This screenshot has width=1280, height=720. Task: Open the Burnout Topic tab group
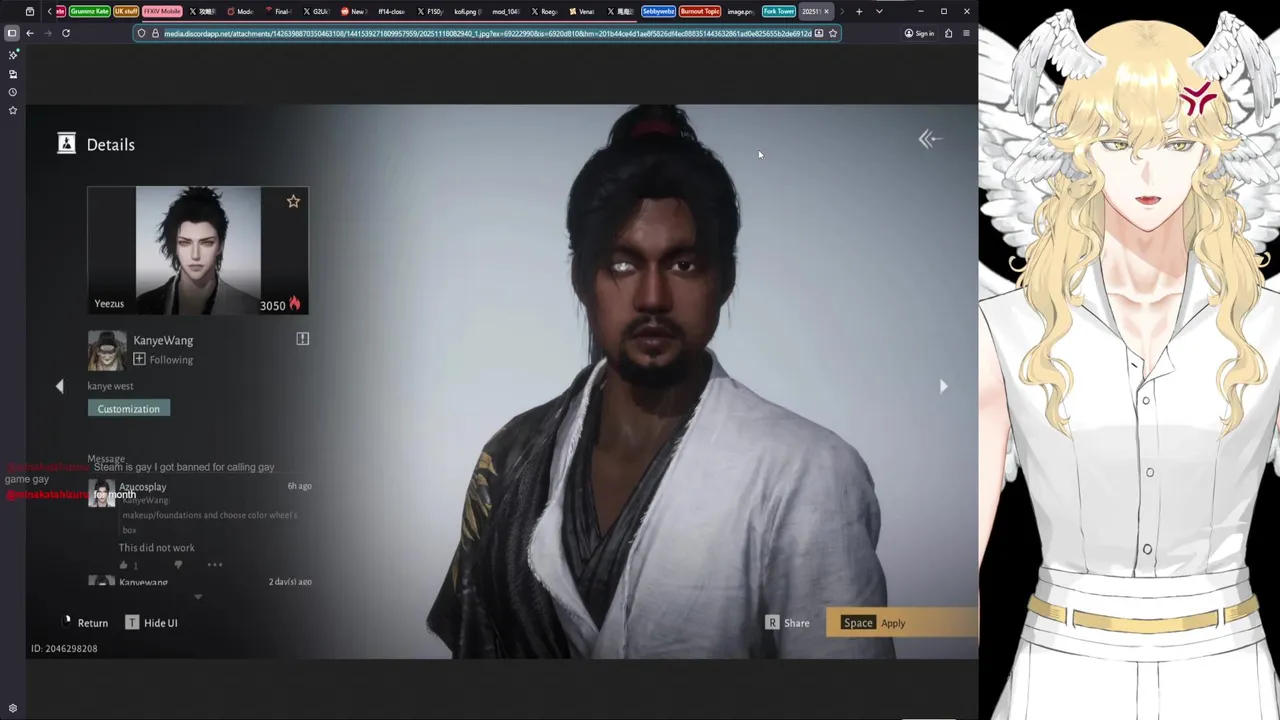pyautogui.click(x=700, y=12)
